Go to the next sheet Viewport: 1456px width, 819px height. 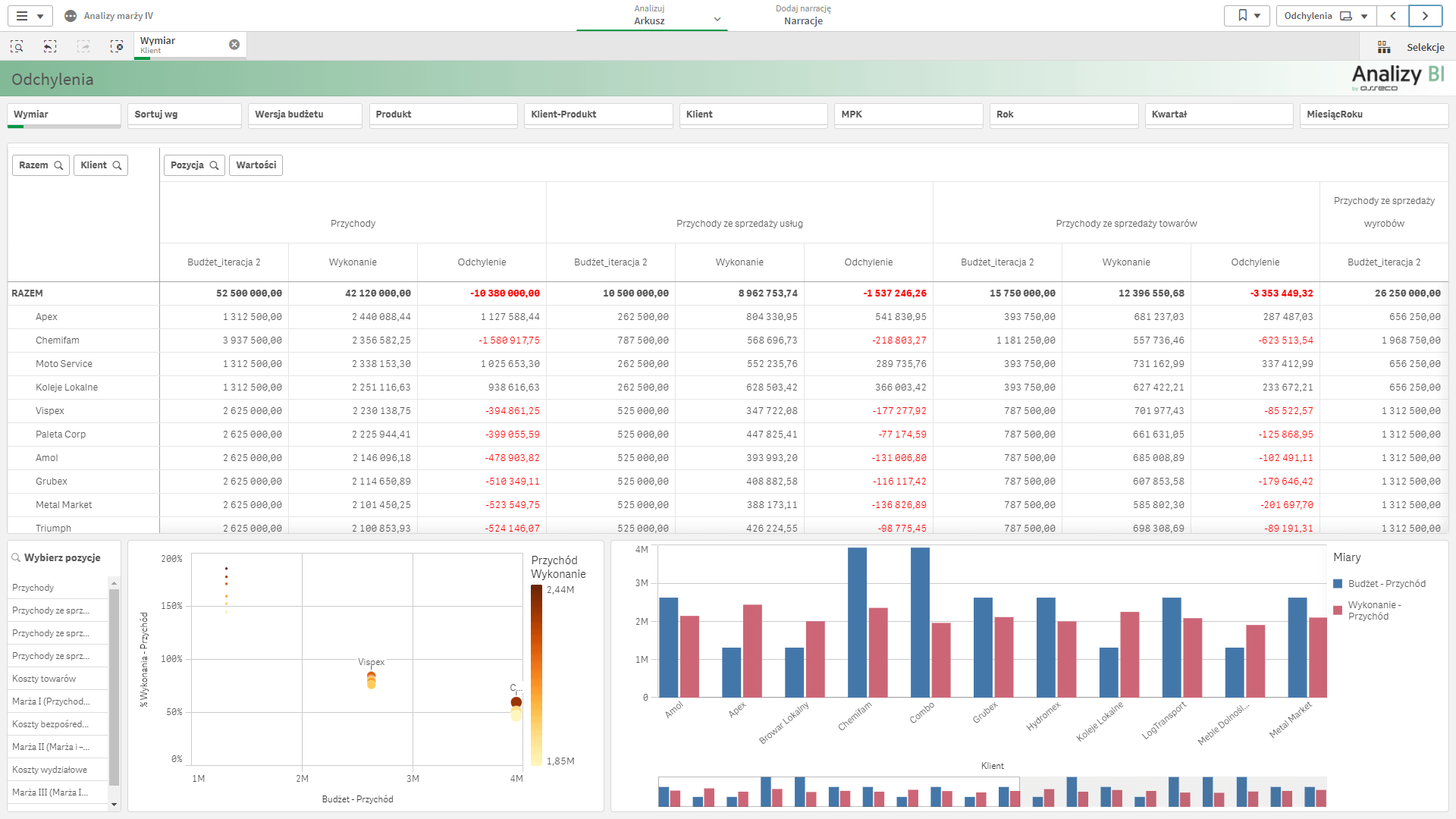click(1425, 16)
